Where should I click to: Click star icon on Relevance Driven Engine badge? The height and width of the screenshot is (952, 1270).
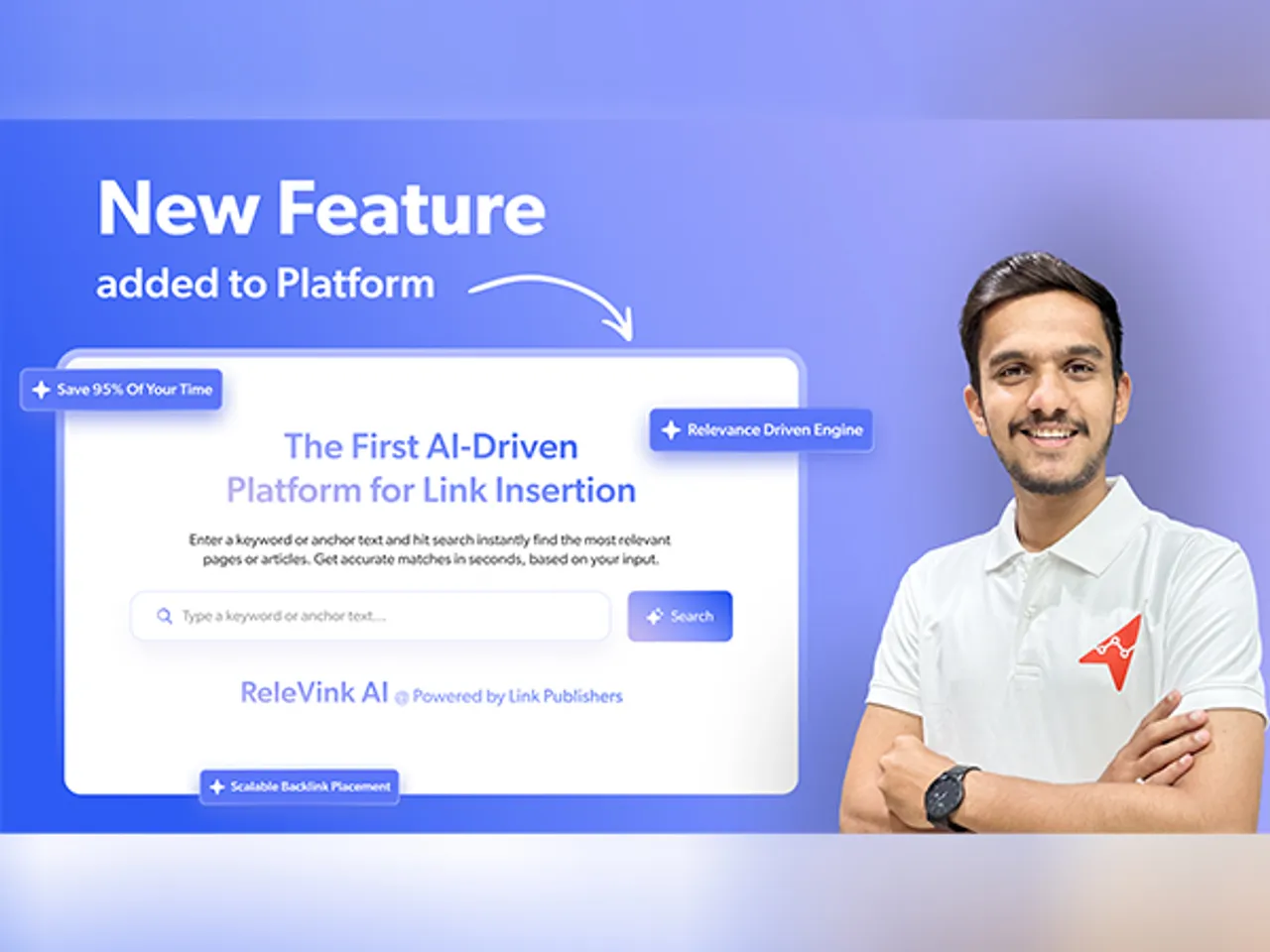click(671, 429)
